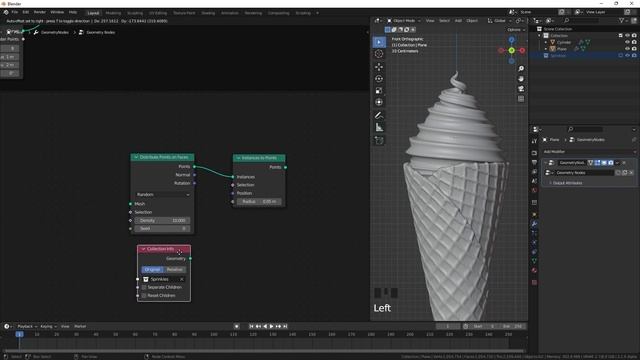Hide the Cylinder object in viewport
The height and width of the screenshot is (360, 640).
(627, 42)
